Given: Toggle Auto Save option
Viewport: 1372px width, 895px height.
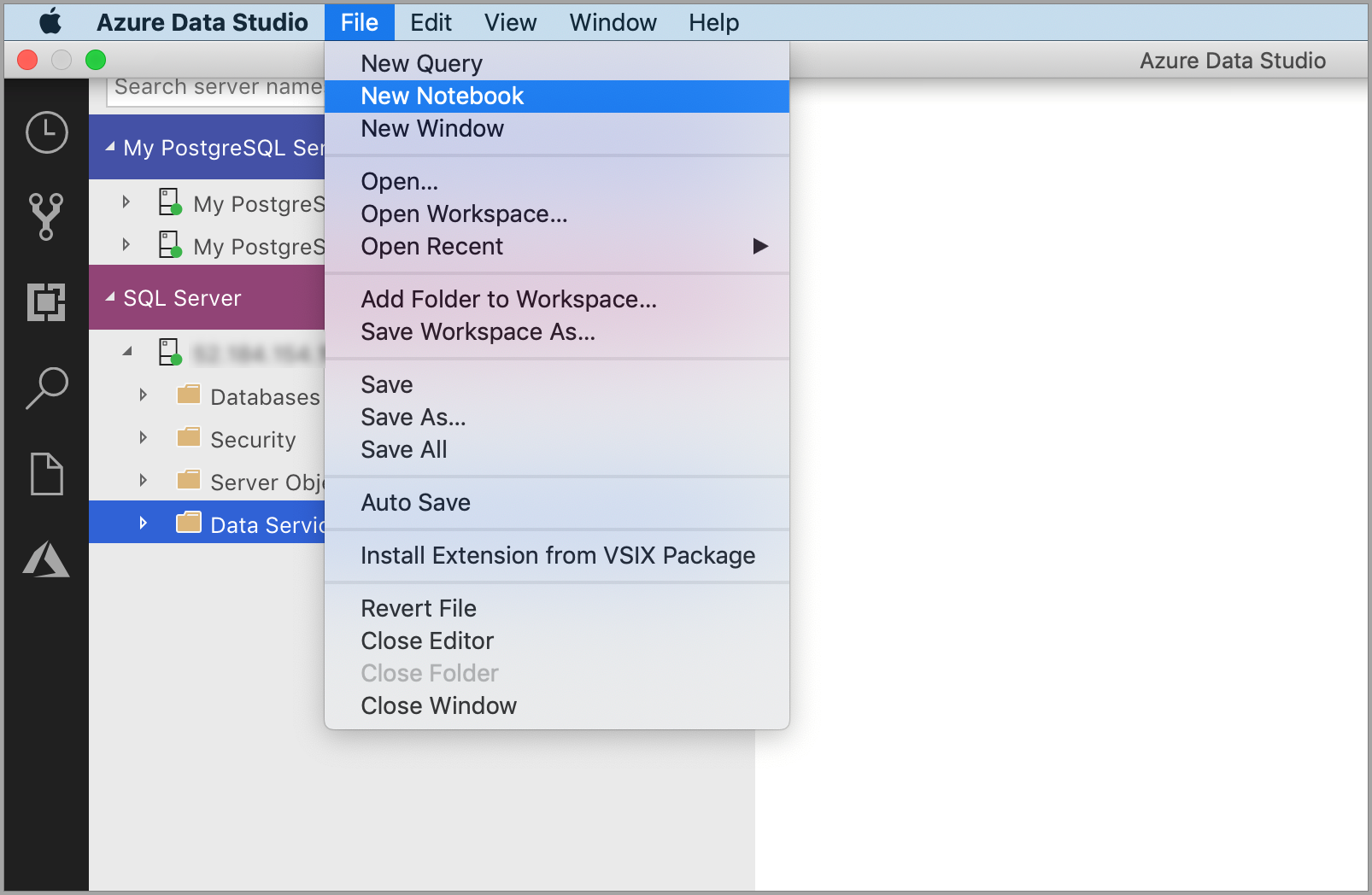Looking at the screenshot, I should click(x=557, y=503).
